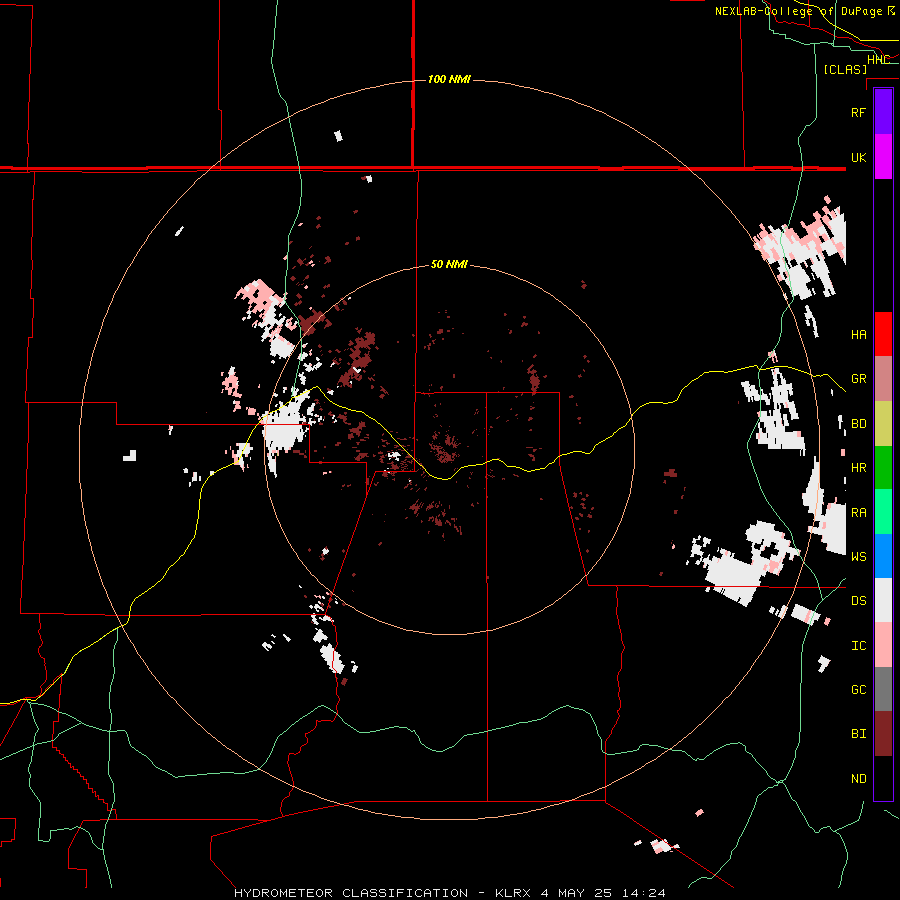Click the ND black legend swatch
The width and height of the screenshot is (900, 900).
(x=883, y=778)
